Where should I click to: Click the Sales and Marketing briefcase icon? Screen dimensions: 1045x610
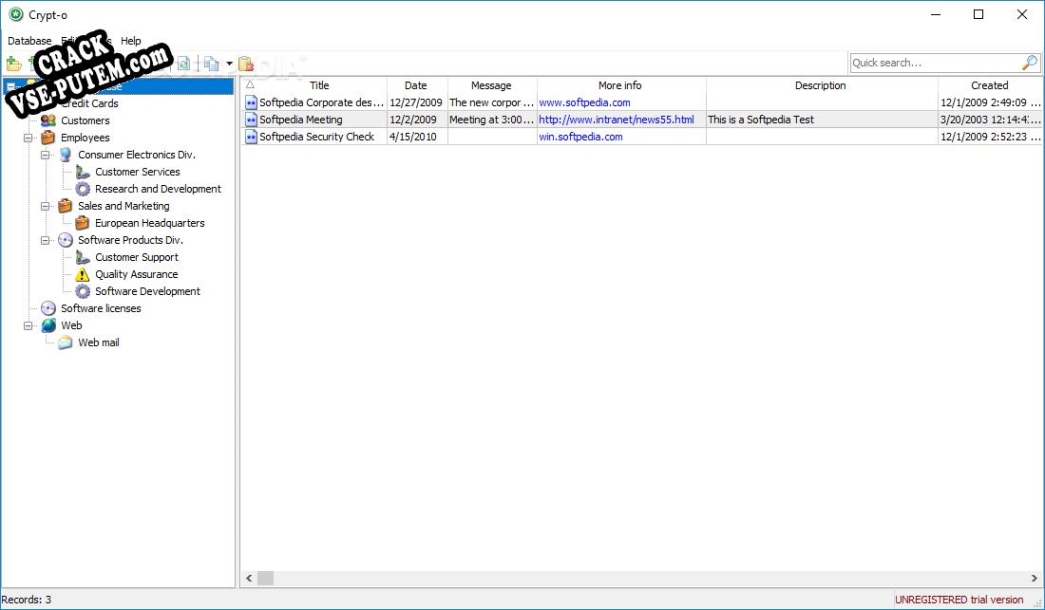tap(65, 206)
